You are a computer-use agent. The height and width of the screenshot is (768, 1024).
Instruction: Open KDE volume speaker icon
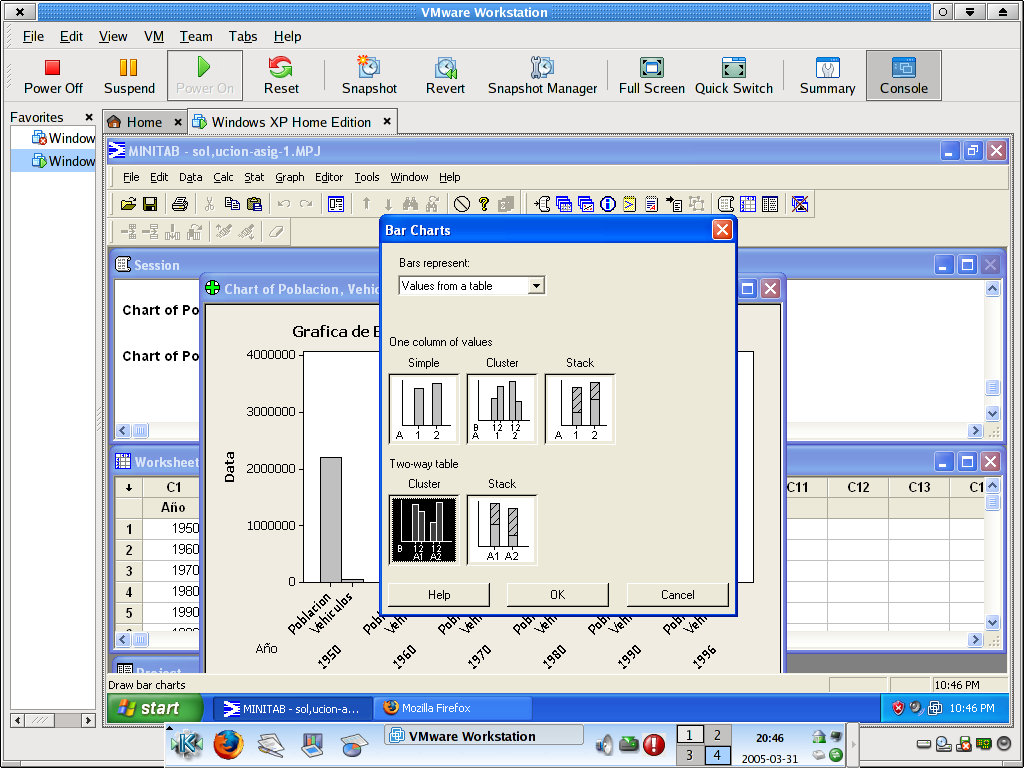pos(605,744)
